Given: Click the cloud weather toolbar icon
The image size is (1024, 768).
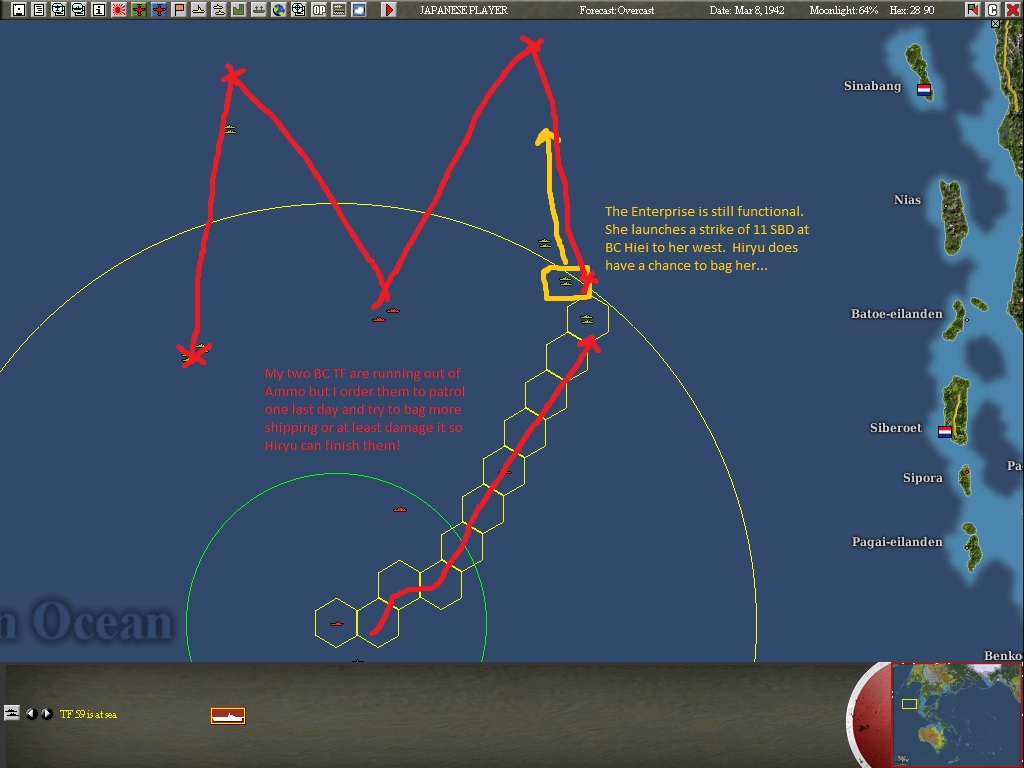Looking at the screenshot, I should pos(359,10).
